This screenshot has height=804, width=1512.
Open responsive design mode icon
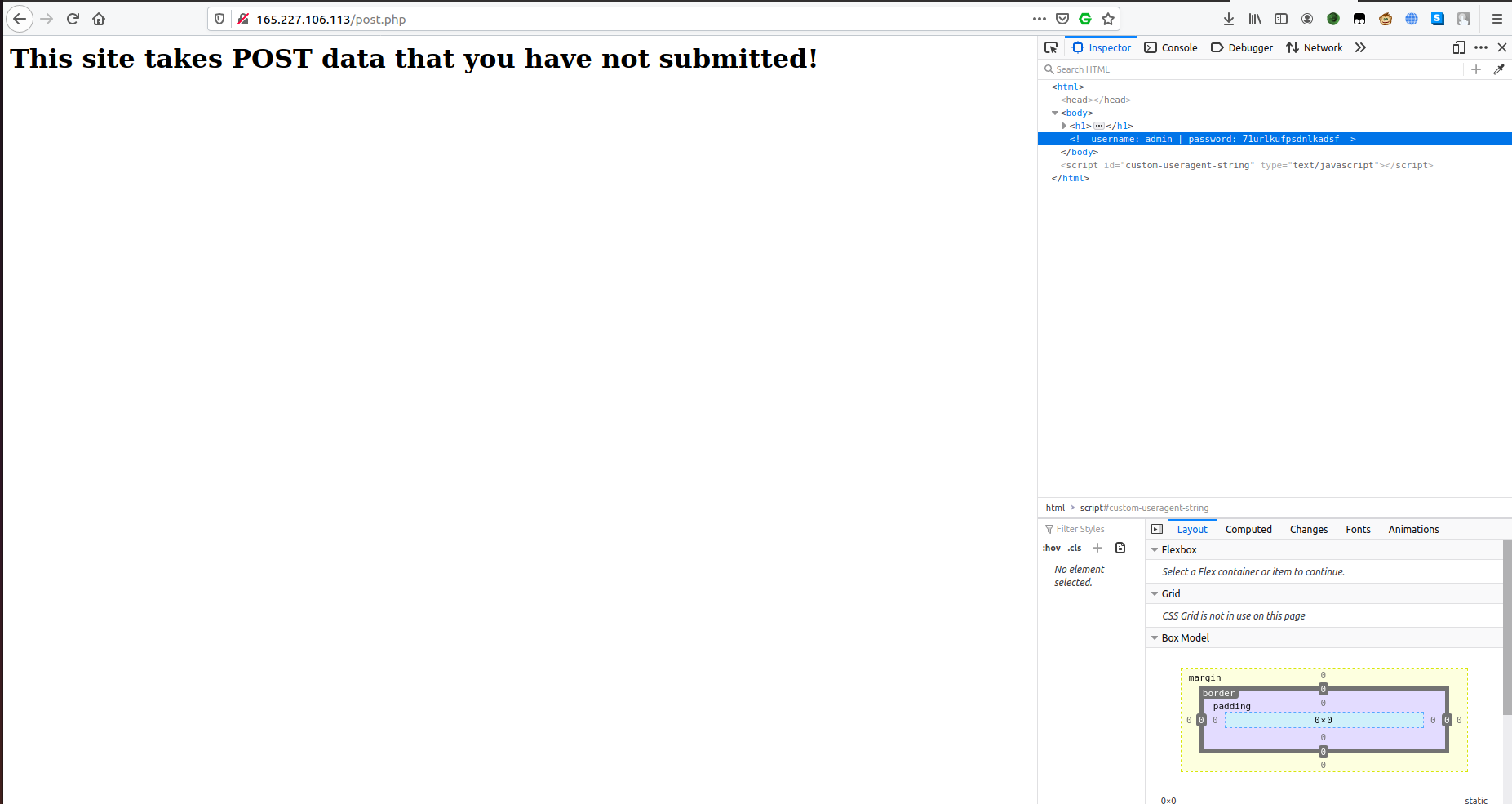pos(1459,47)
